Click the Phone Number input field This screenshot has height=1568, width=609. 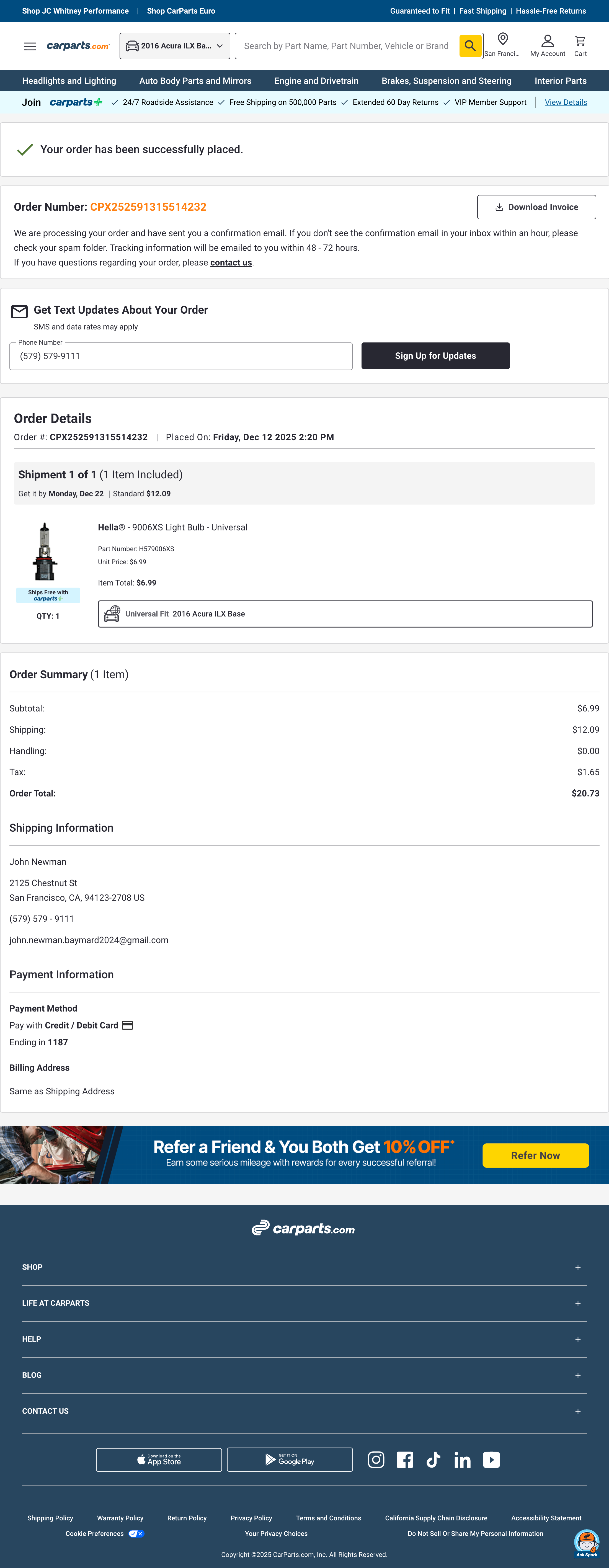pyautogui.click(x=180, y=356)
